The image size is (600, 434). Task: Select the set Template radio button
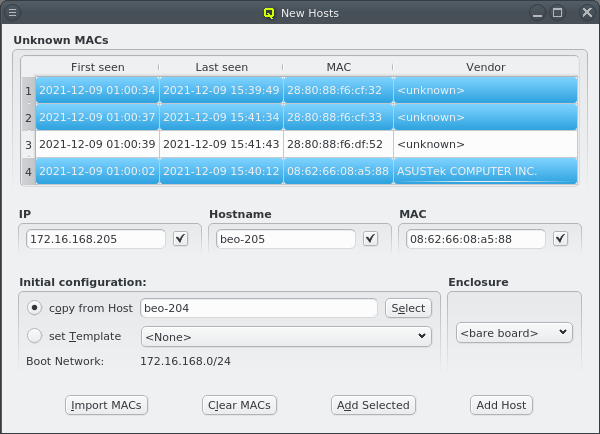pyautogui.click(x=34, y=336)
